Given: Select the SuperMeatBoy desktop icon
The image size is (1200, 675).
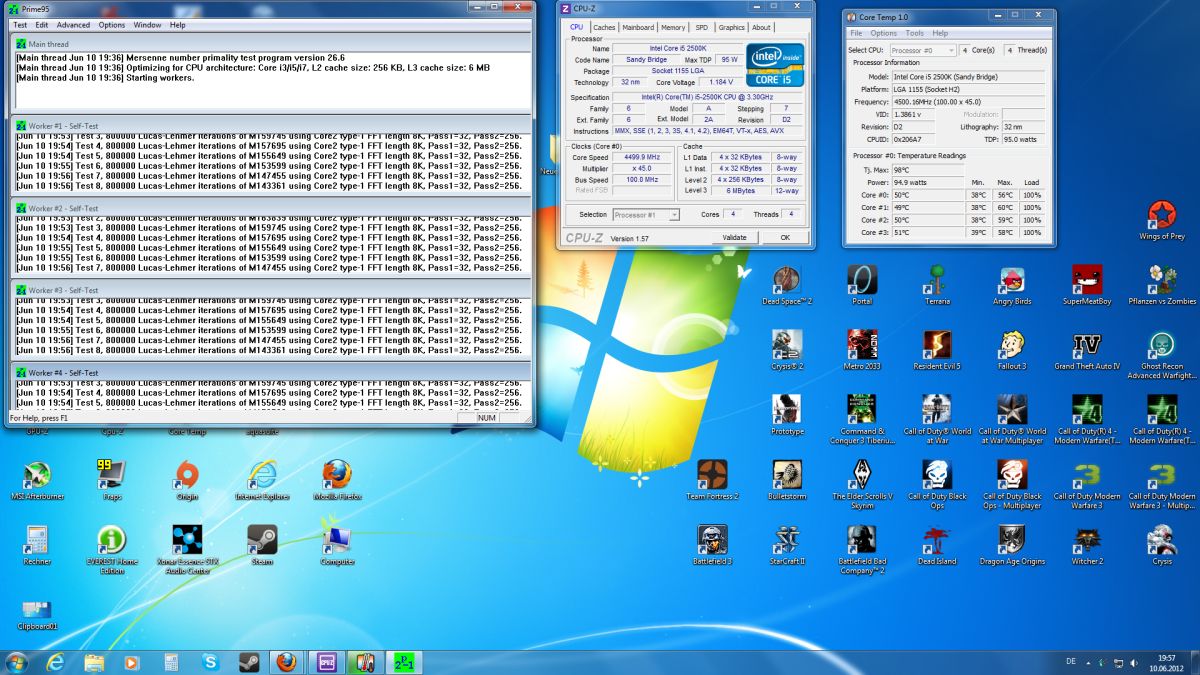Looking at the screenshot, I should point(1087,285).
